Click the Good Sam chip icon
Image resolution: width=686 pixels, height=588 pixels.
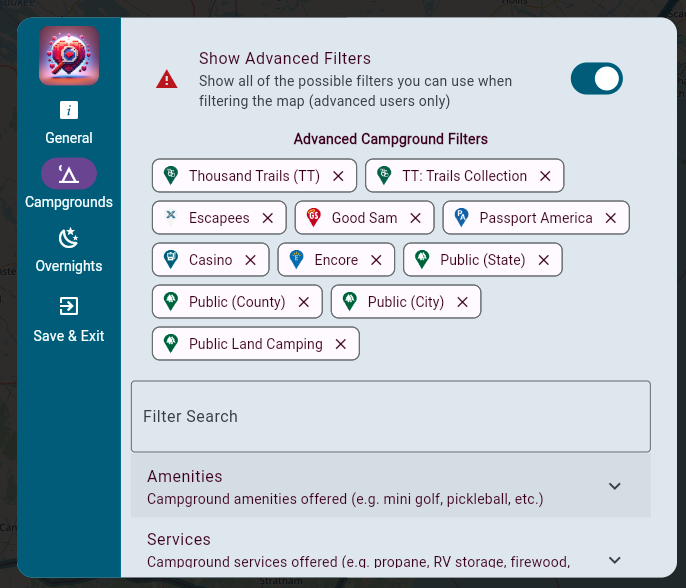pyautogui.click(x=313, y=218)
